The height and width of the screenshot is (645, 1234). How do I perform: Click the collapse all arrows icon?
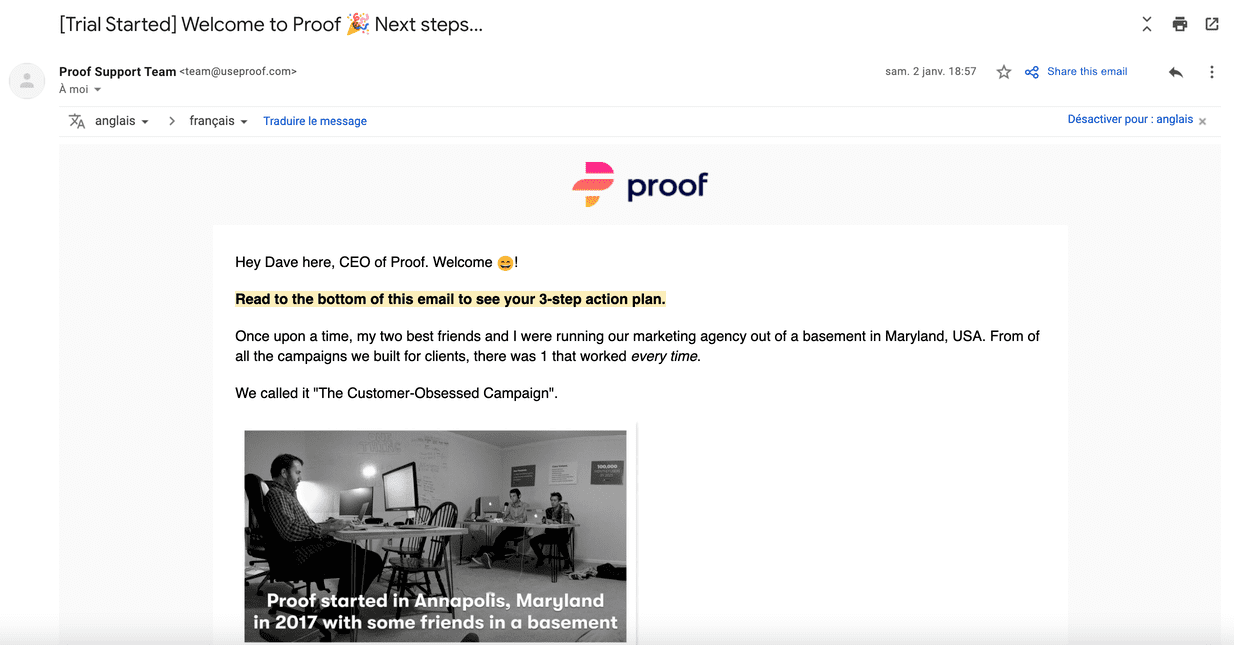[x=1147, y=25]
